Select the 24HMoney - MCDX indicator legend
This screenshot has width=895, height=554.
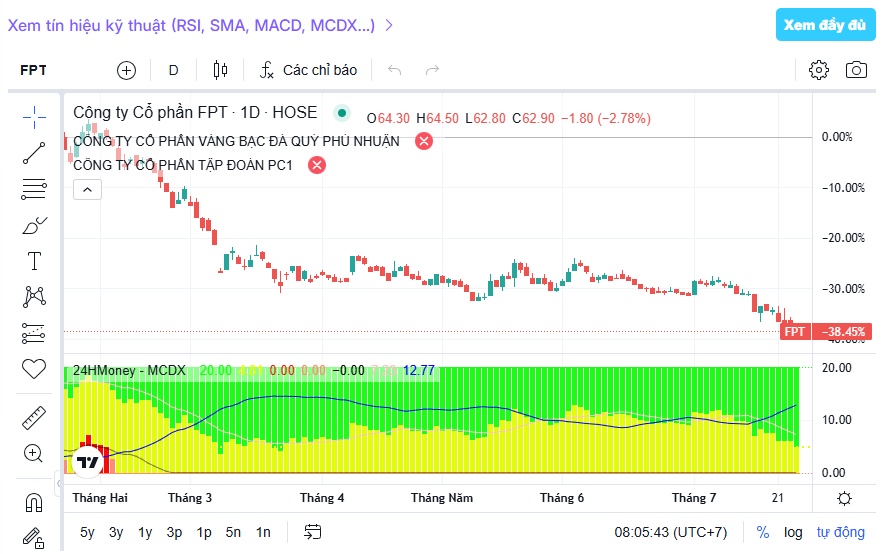click(x=129, y=371)
